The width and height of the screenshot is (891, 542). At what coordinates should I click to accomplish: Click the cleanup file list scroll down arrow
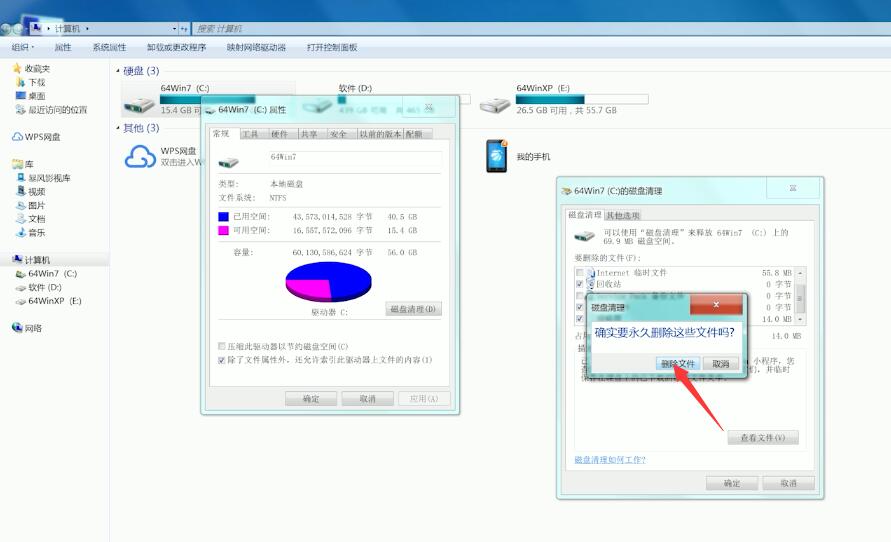pos(800,319)
